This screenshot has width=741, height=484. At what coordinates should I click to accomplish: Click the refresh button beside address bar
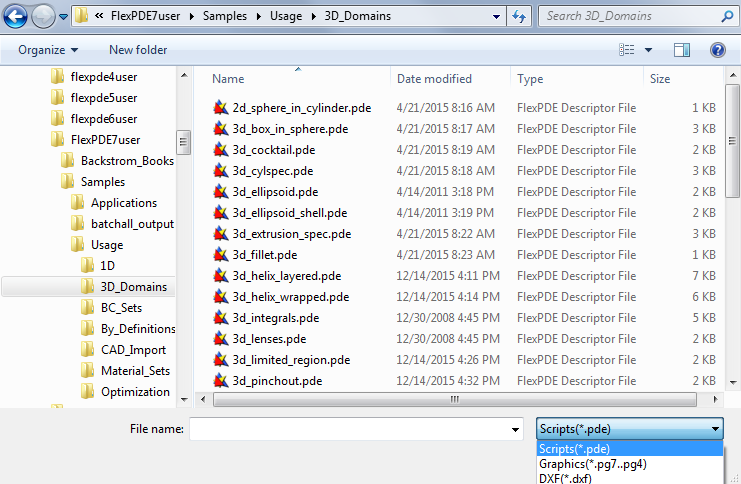pos(519,17)
